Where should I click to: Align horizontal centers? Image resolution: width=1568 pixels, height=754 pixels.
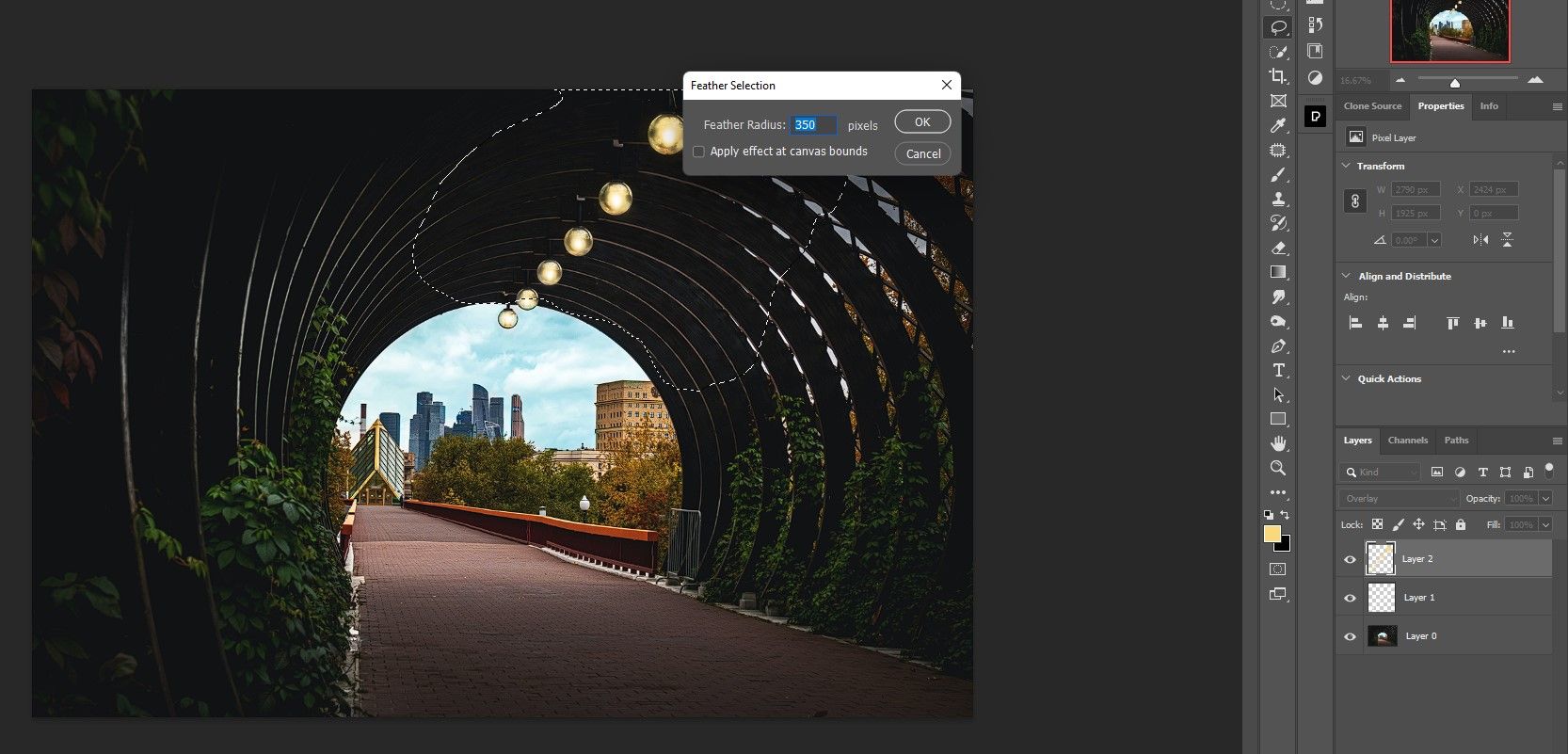pyautogui.click(x=1383, y=323)
